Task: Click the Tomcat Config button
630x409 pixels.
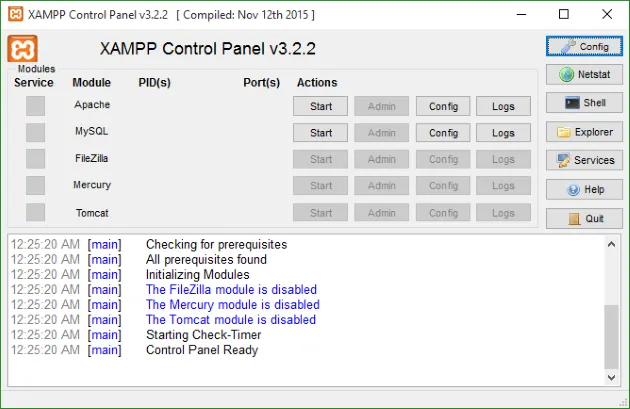Action: (x=443, y=213)
